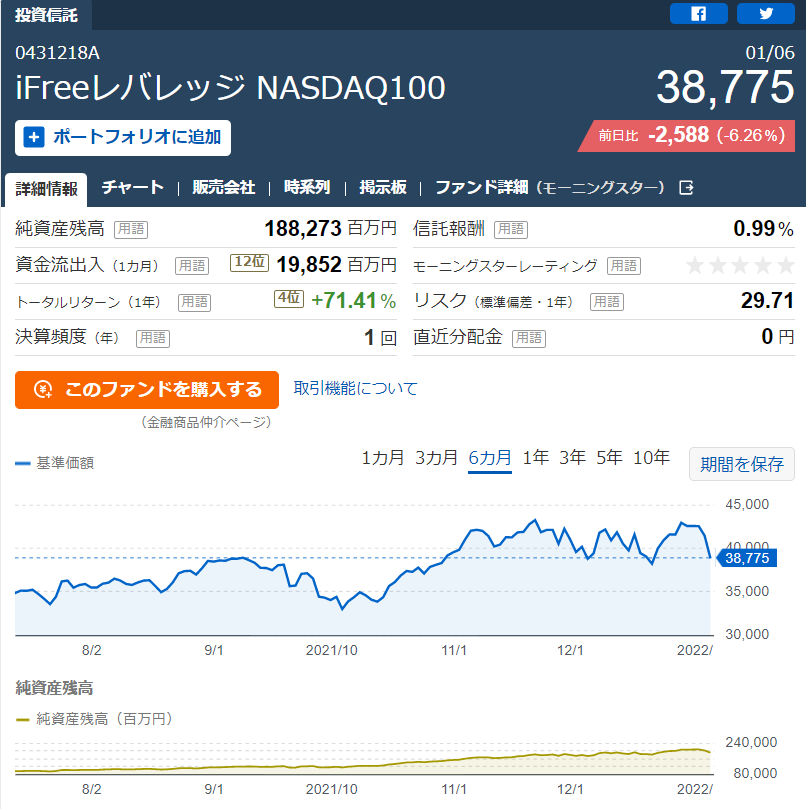Click the Morningstar star rating
This screenshot has width=806, height=809.
(x=740, y=266)
